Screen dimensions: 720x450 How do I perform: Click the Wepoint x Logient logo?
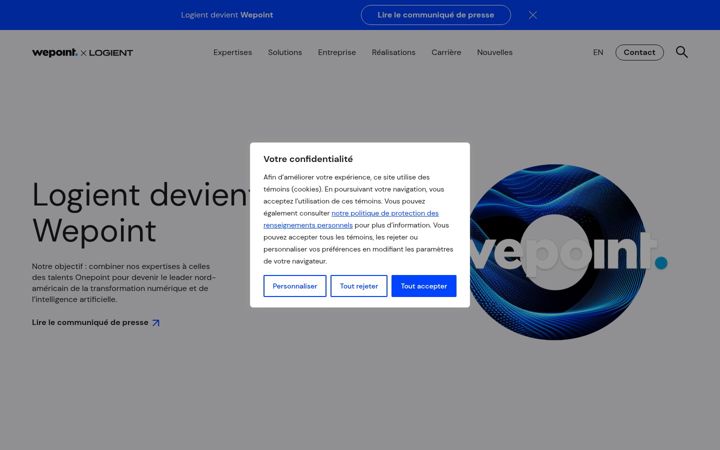point(83,52)
